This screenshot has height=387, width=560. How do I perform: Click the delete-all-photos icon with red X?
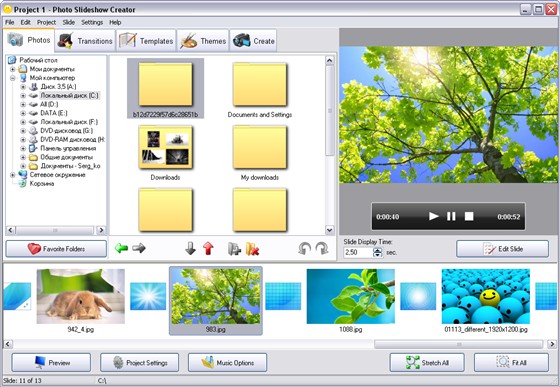(x=252, y=249)
